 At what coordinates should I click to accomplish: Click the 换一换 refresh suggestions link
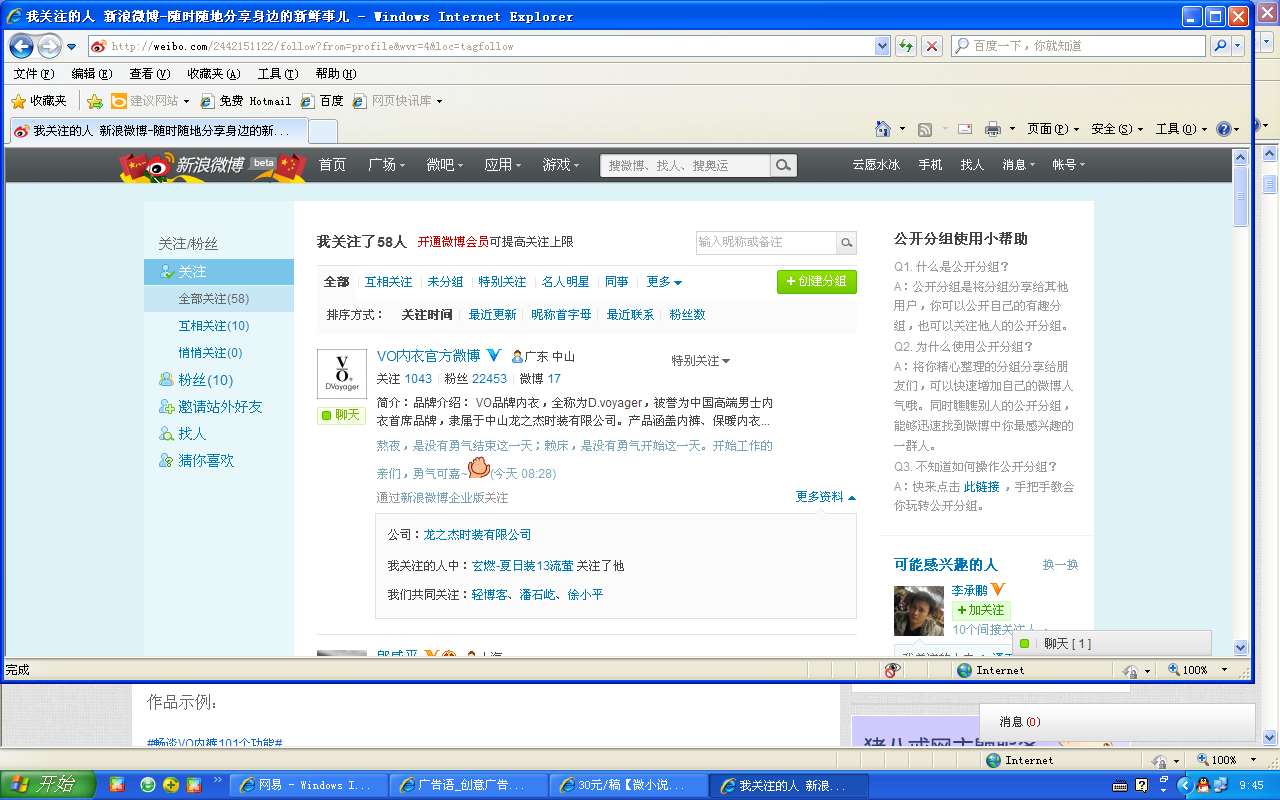click(x=1060, y=565)
